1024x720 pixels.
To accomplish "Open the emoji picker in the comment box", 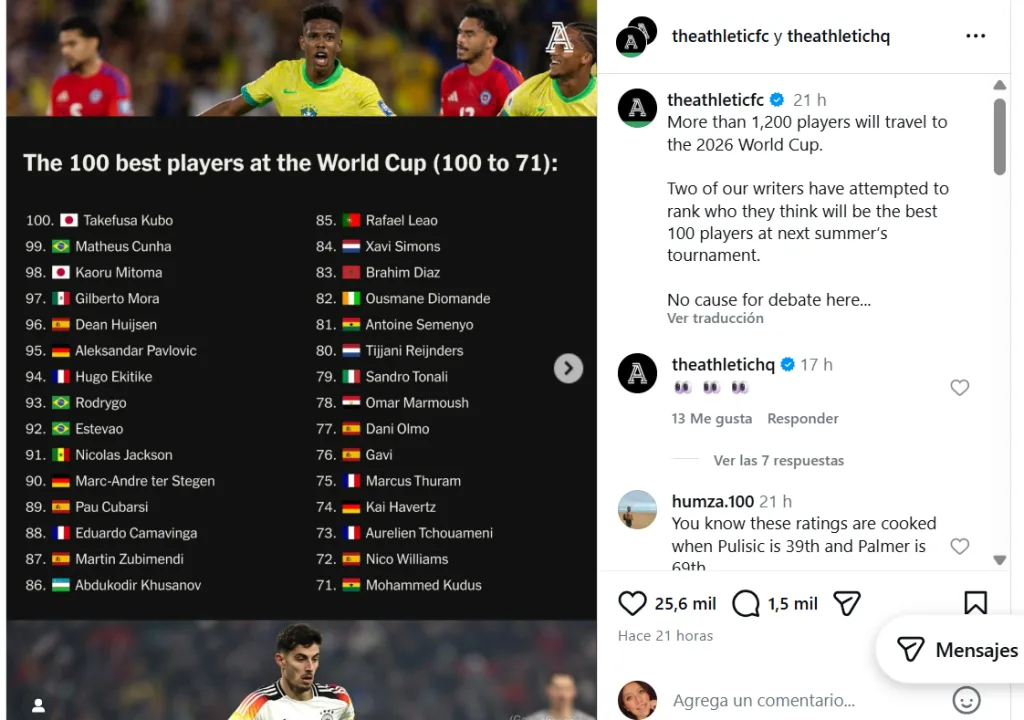I will pos(966,700).
